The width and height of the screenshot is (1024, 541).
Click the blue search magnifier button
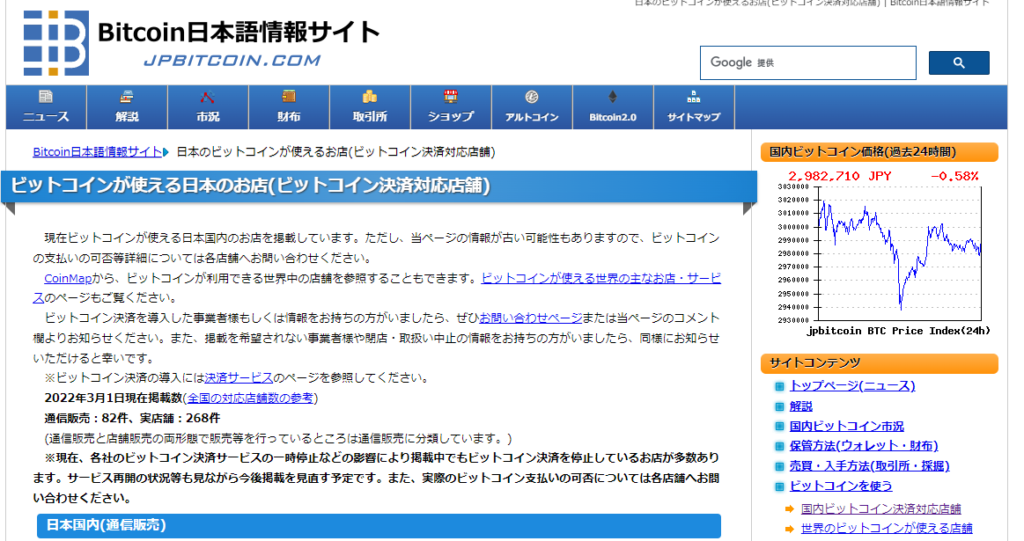[x=959, y=63]
